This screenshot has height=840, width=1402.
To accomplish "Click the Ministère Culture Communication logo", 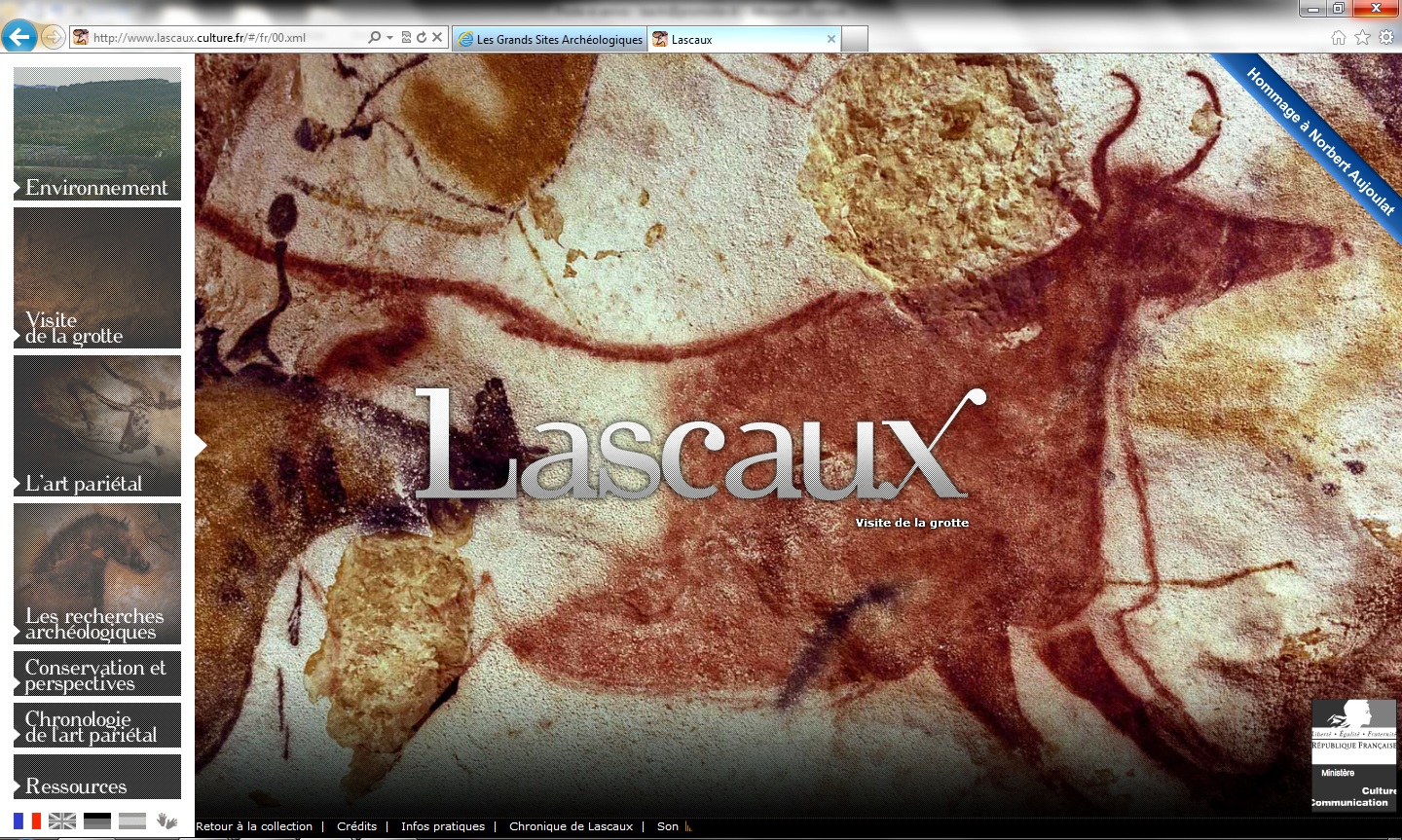I will [1354, 755].
